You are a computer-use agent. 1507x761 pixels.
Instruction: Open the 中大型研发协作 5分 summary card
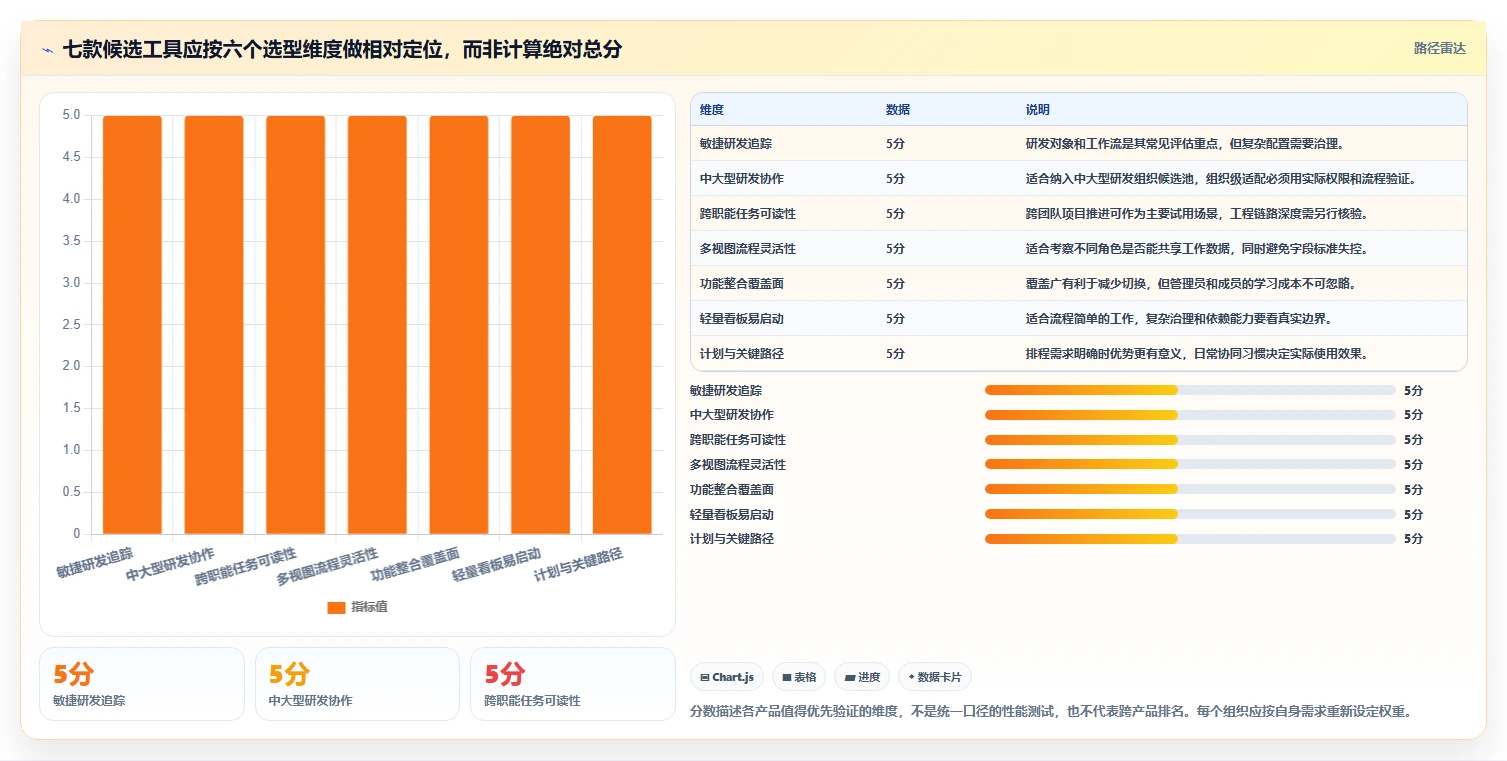357,684
